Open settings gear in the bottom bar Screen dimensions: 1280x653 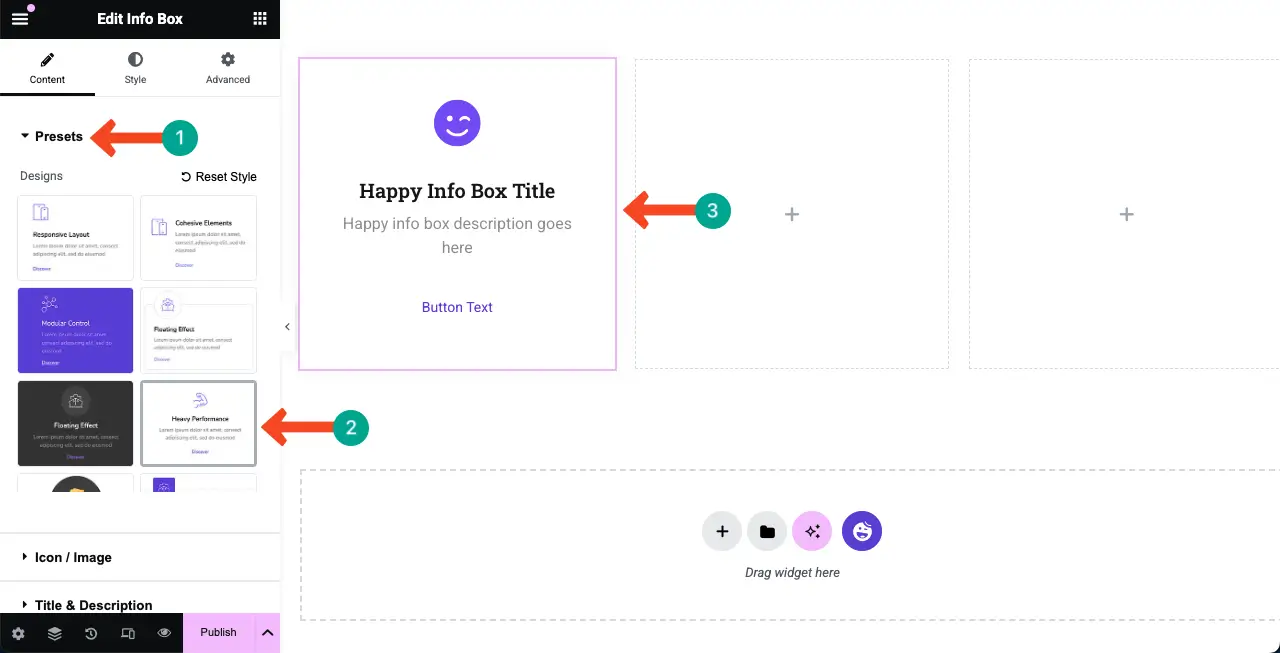coord(18,633)
